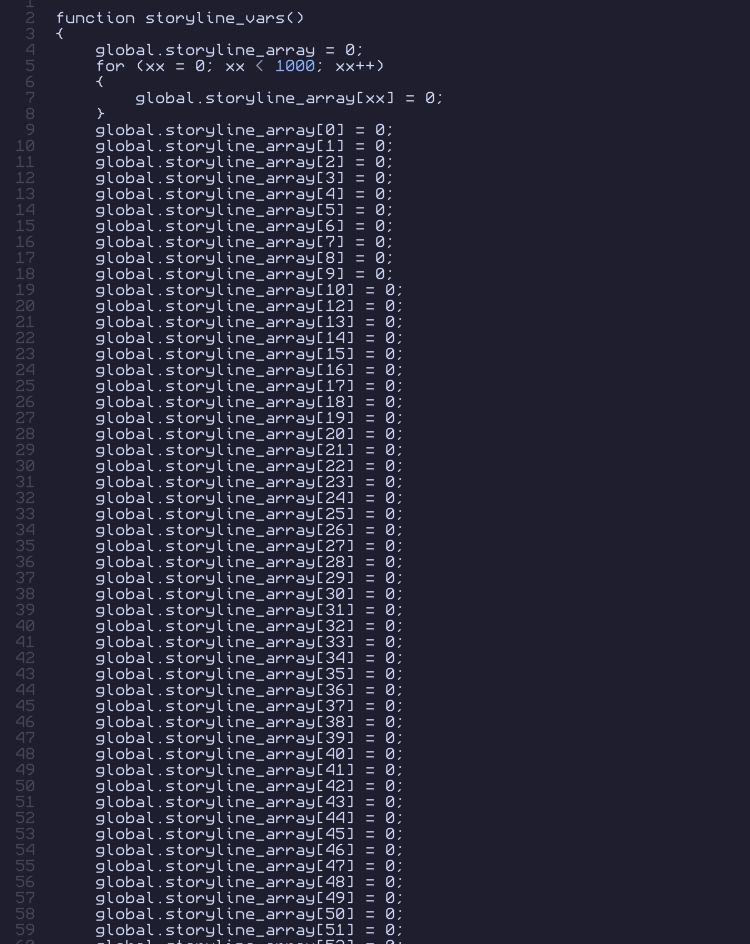Place cursor on storyline_array[30] line
The width and height of the screenshot is (750, 944).
(249, 594)
